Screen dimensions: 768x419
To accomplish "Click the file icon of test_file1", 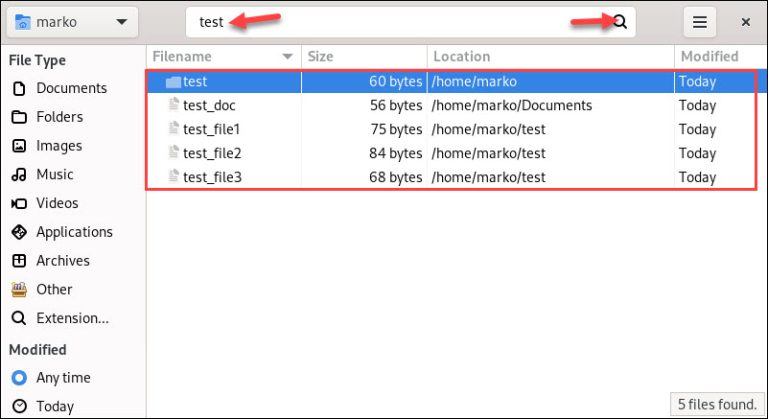I will coord(173,128).
